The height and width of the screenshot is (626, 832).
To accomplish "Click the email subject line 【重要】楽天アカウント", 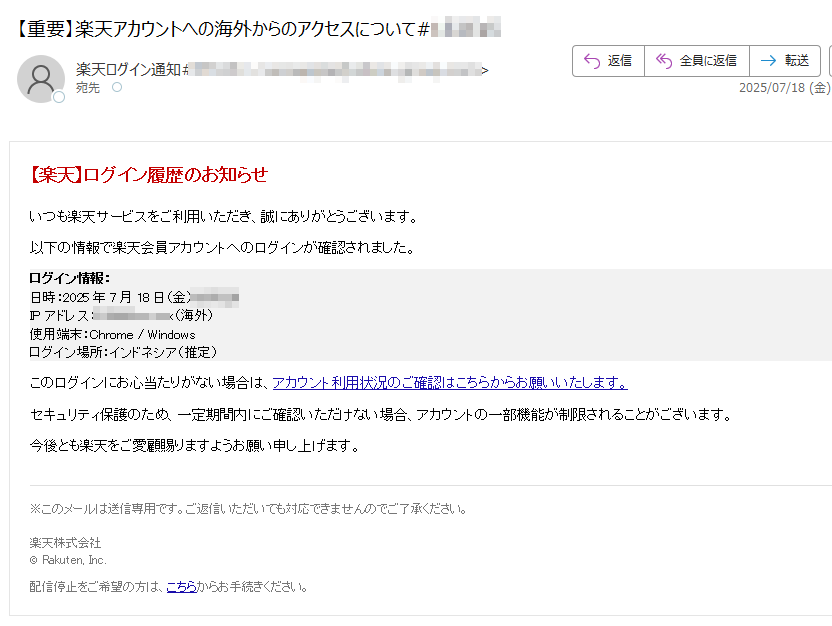I will tap(258, 28).
